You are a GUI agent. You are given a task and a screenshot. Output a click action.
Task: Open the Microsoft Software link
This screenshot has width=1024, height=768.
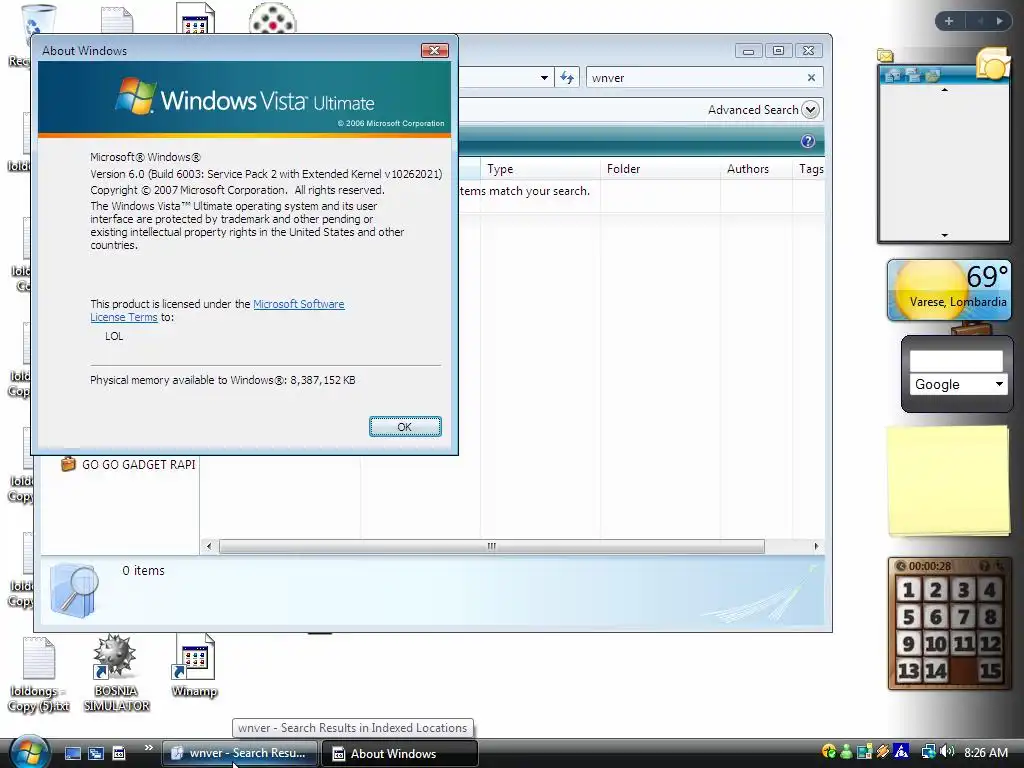[298, 304]
